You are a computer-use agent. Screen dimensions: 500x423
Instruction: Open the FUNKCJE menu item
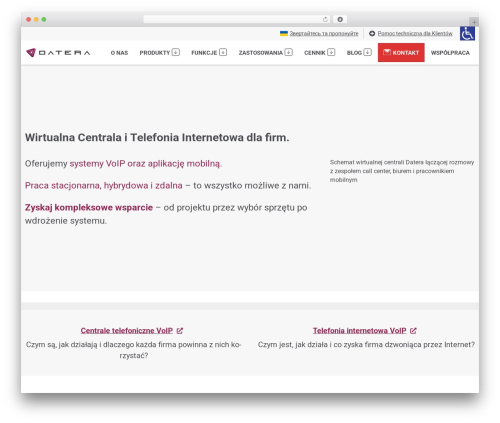[x=204, y=53]
